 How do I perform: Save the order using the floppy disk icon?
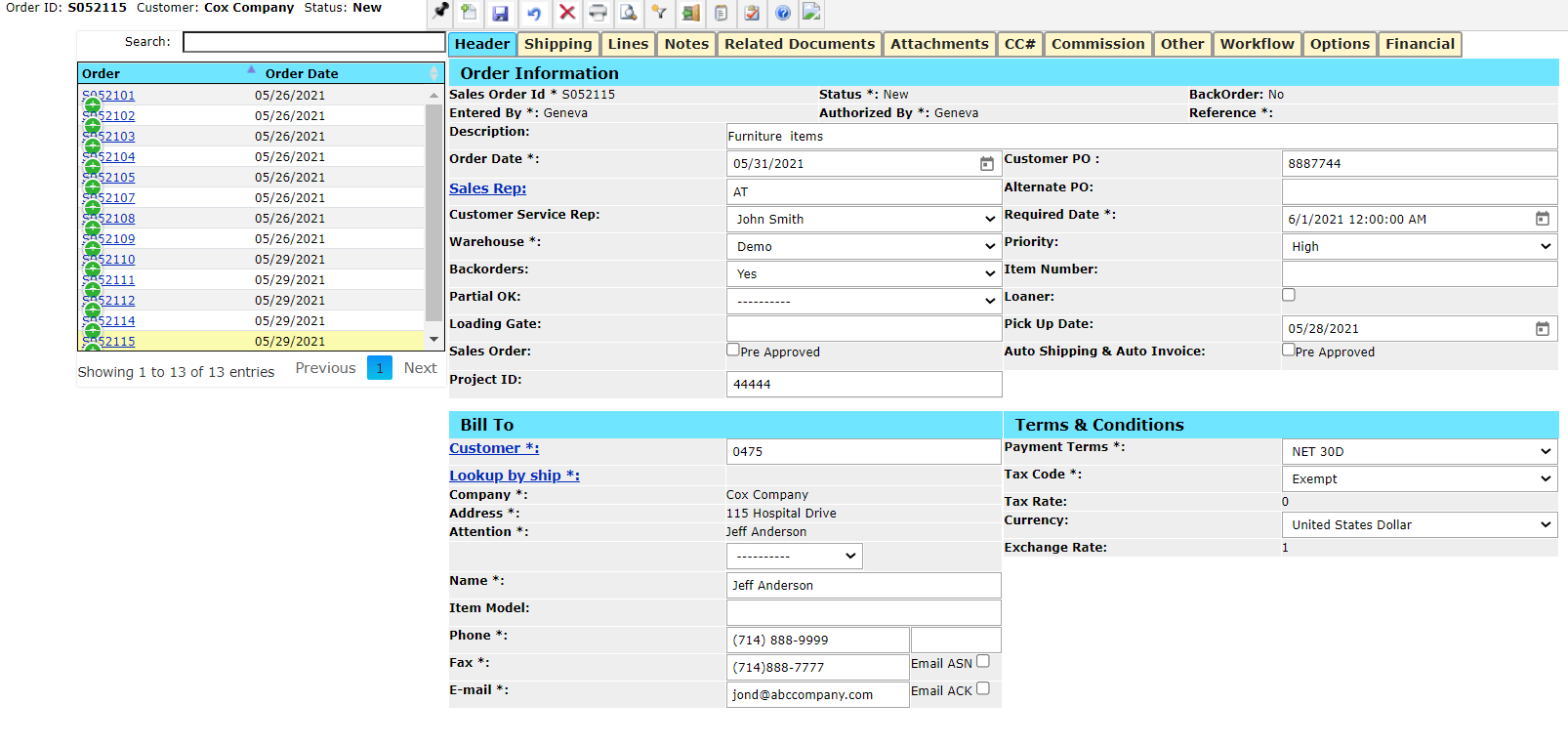click(500, 13)
